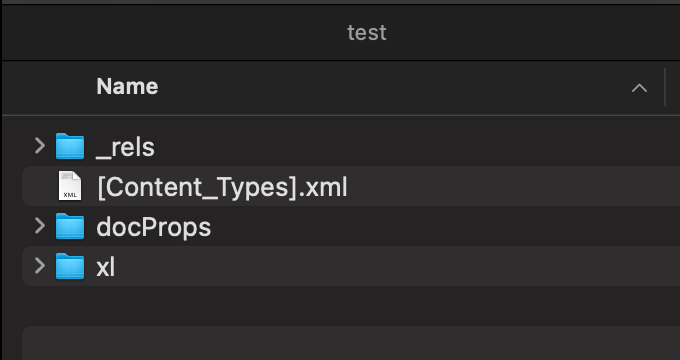Click the docProps blue folder icon
This screenshot has height=360, width=680.
tap(70, 226)
